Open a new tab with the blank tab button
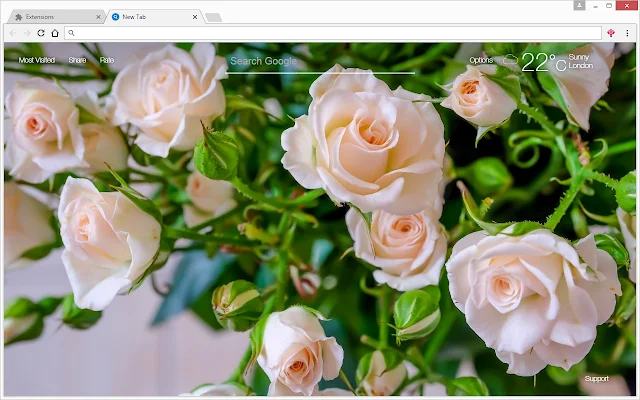The image size is (640, 400). [213, 17]
